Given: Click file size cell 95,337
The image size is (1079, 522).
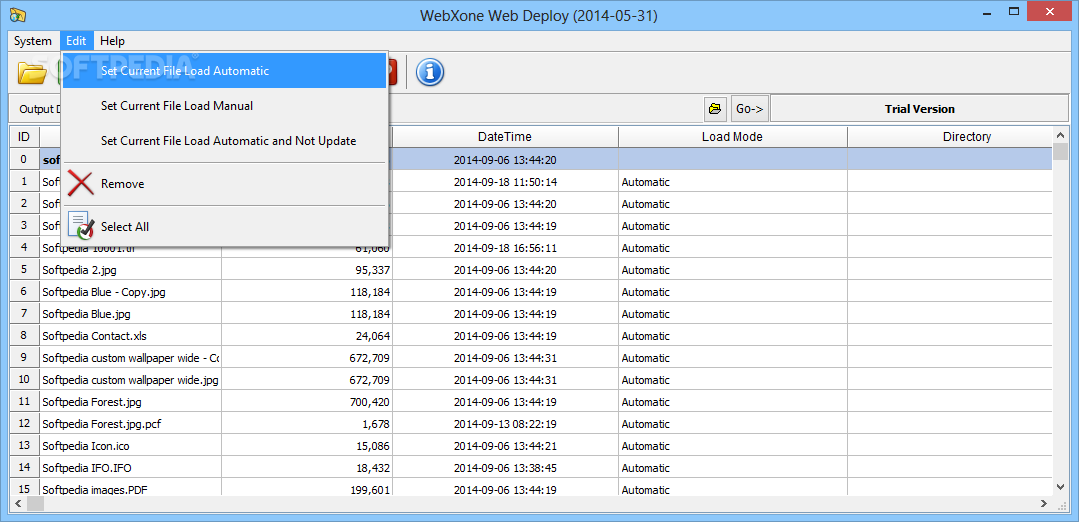Looking at the screenshot, I should 307,270.
